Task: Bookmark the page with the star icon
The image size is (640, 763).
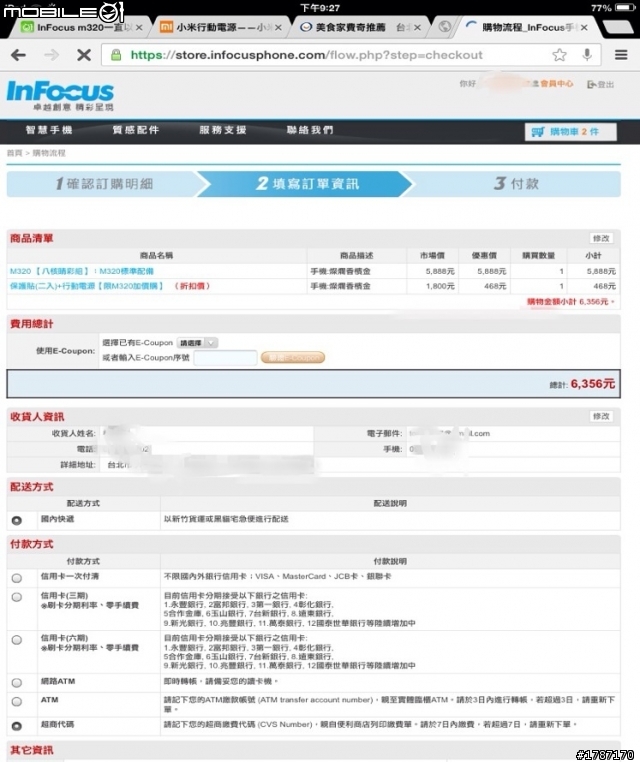Action: 559,55
